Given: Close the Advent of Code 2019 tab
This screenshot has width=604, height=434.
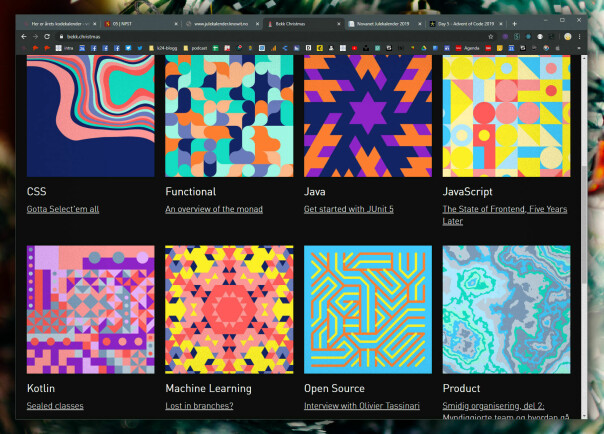Looking at the screenshot, I should tap(501, 24).
